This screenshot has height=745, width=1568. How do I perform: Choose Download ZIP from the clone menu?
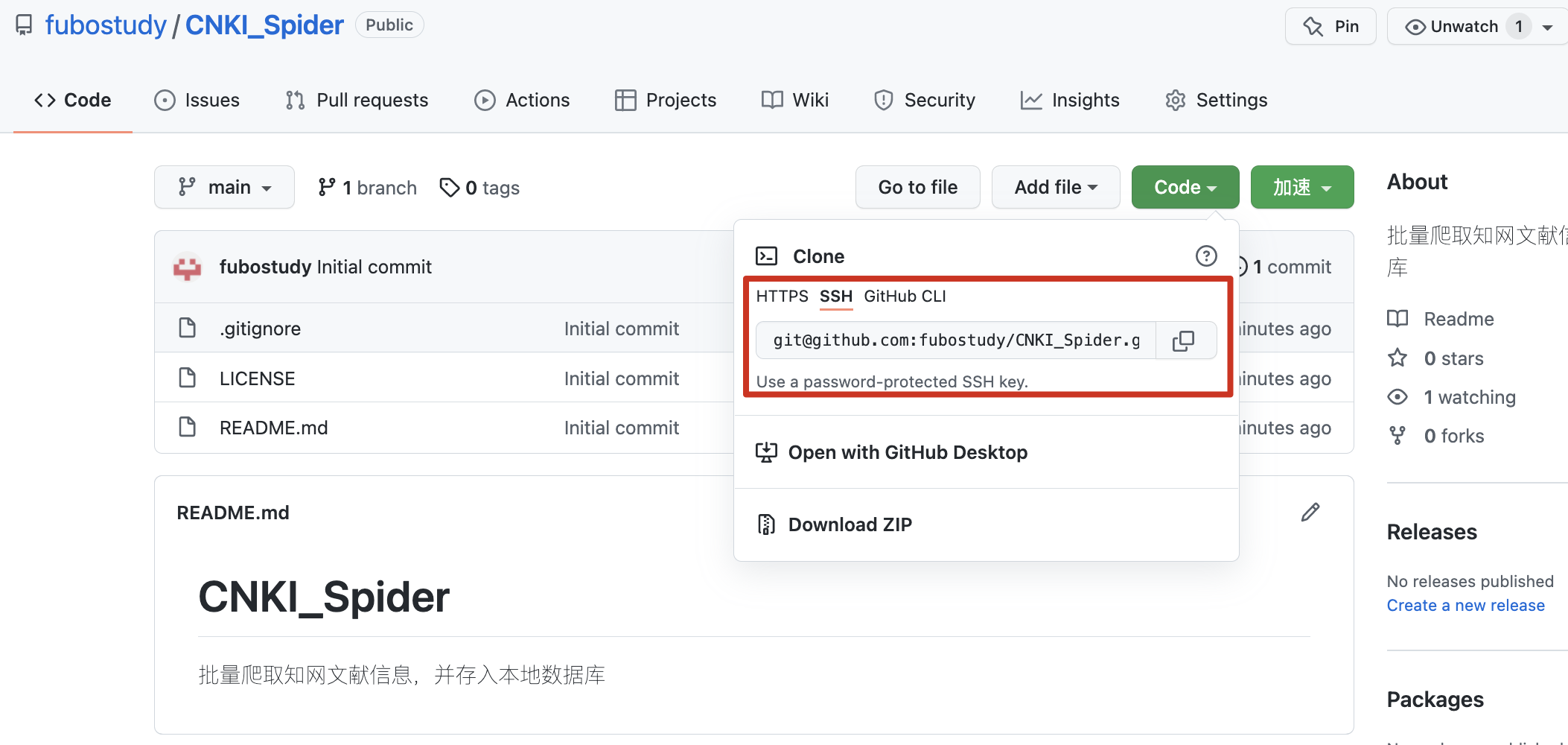(x=850, y=524)
